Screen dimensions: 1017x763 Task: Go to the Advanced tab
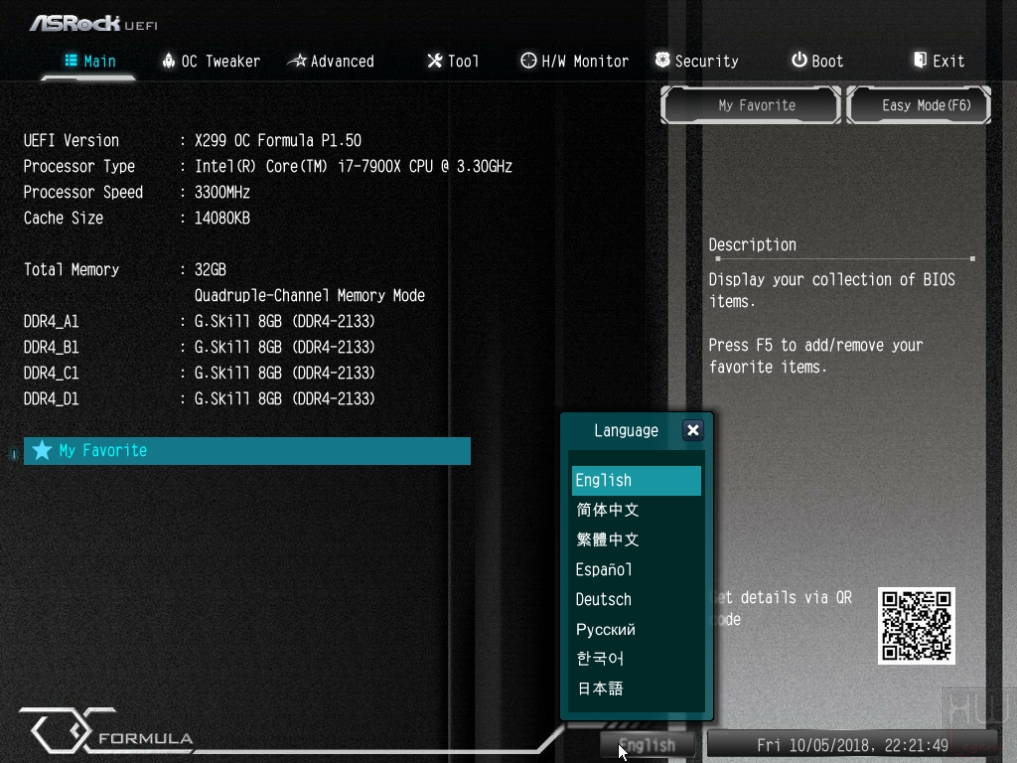[331, 61]
